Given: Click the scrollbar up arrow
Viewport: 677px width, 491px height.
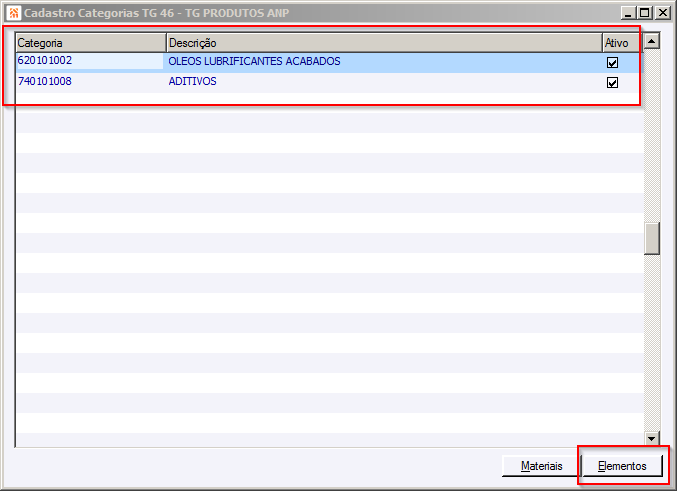Looking at the screenshot, I should click(652, 41).
